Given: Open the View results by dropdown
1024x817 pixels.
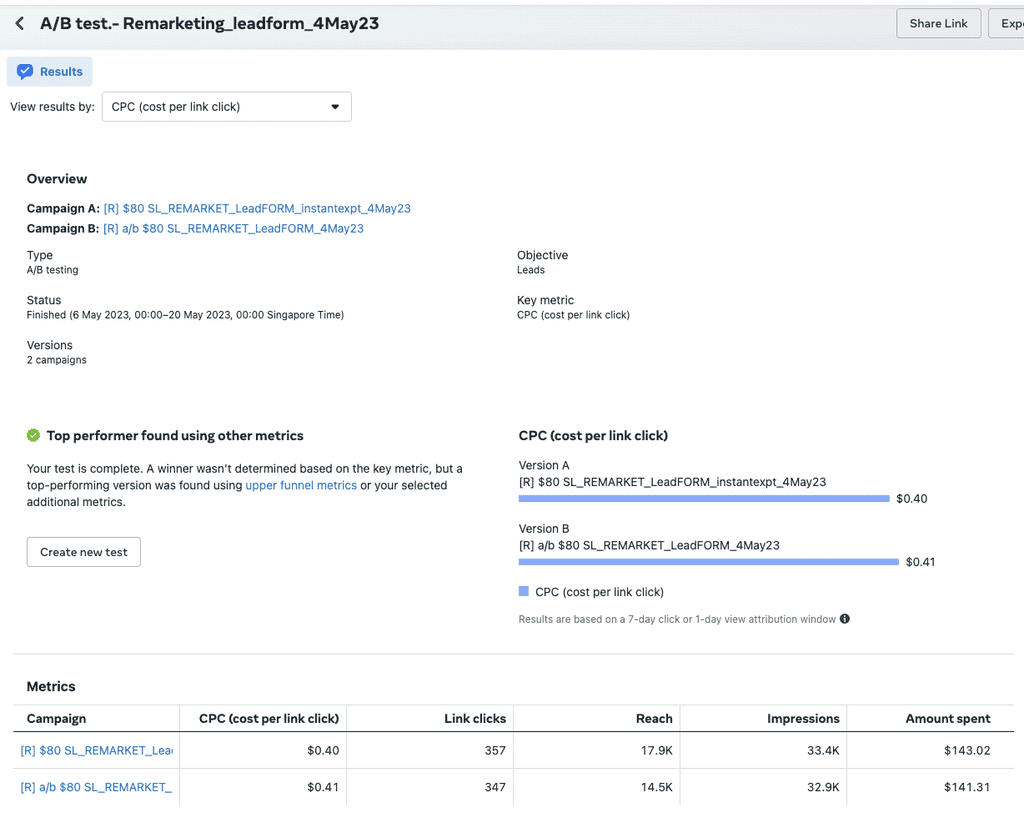Looking at the screenshot, I should click(226, 107).
